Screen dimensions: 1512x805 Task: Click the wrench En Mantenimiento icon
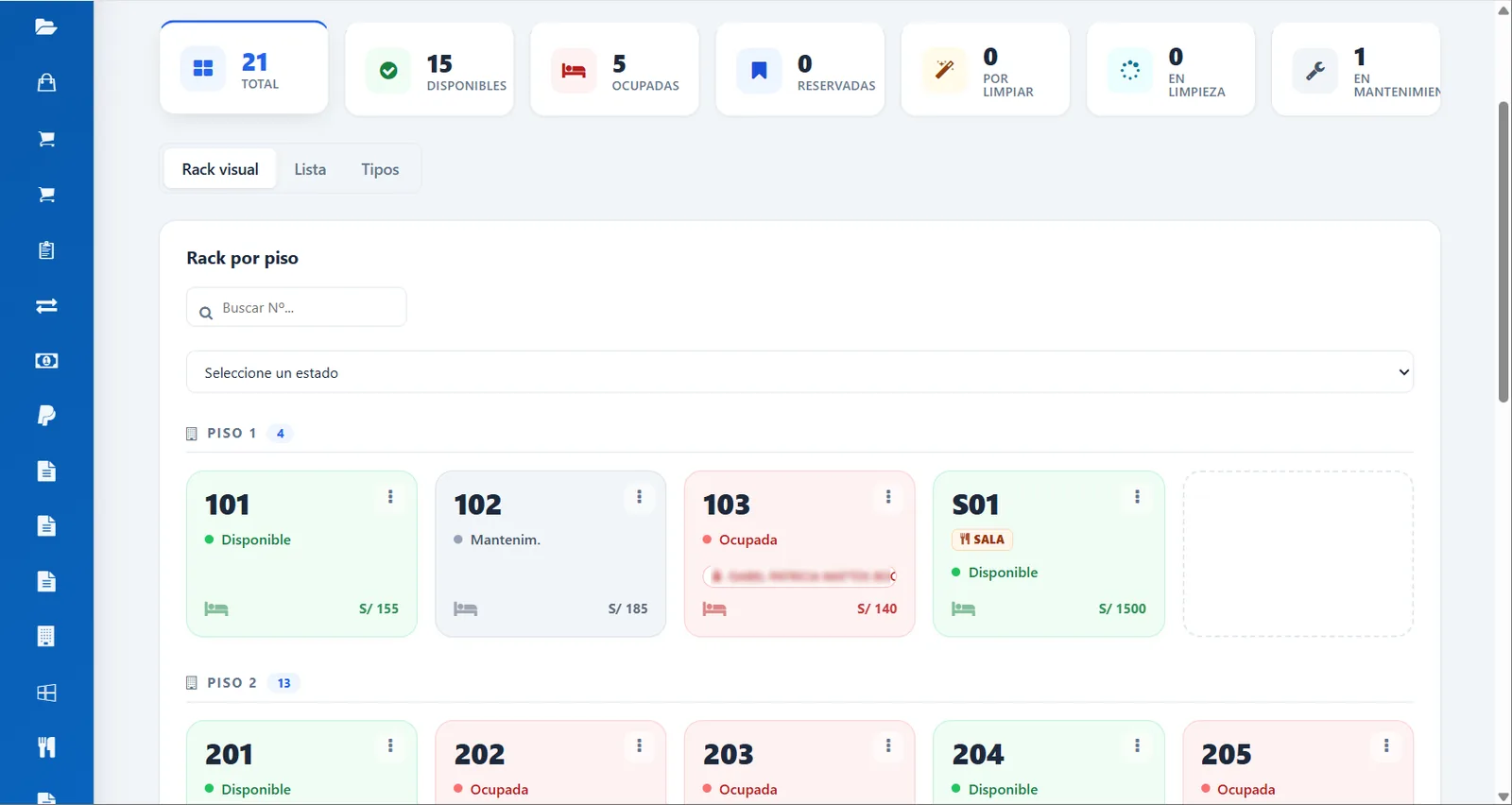(x=1314, y=70)
